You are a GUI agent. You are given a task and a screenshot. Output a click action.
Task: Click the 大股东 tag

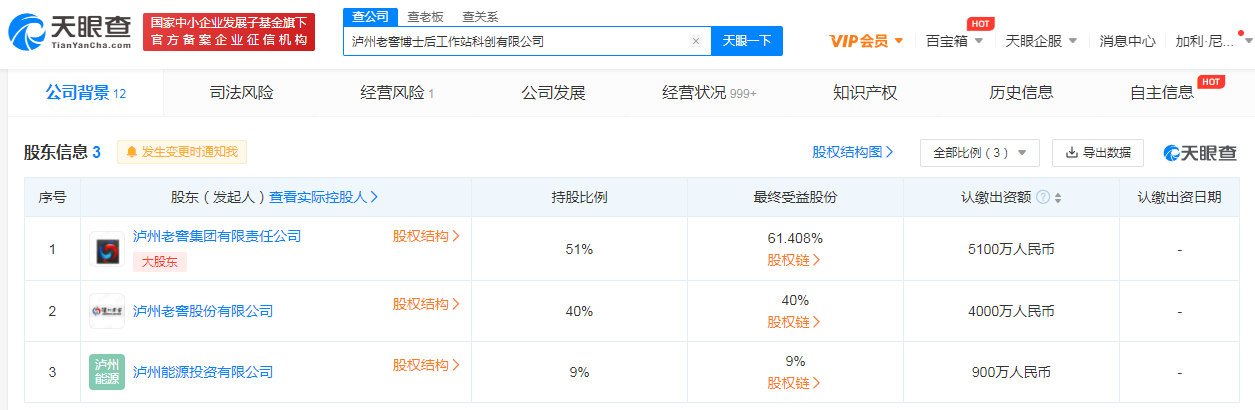pyautogui.click(x=160, y=262)
